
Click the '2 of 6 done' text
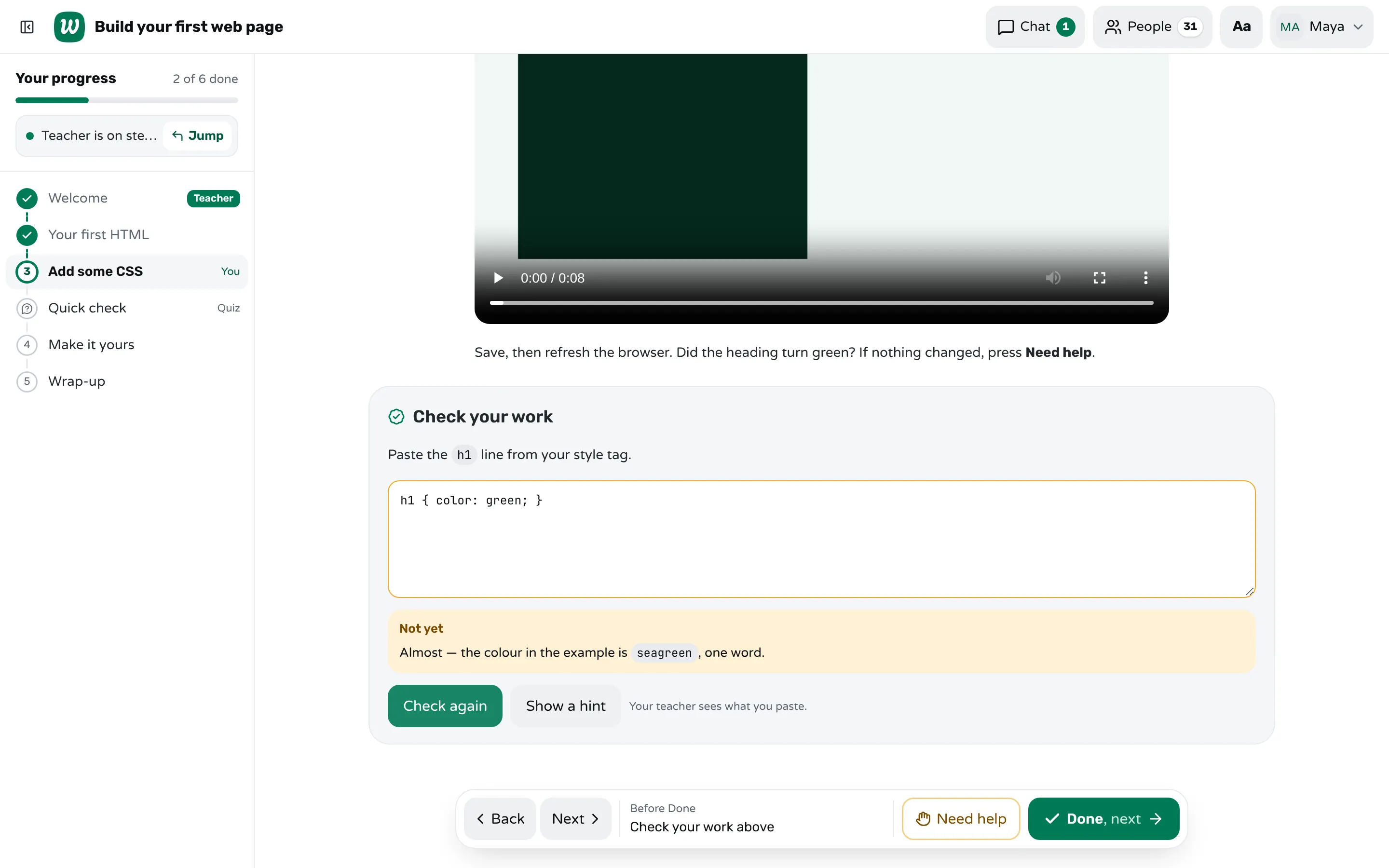pyautogui.click(x=205, y=79)
